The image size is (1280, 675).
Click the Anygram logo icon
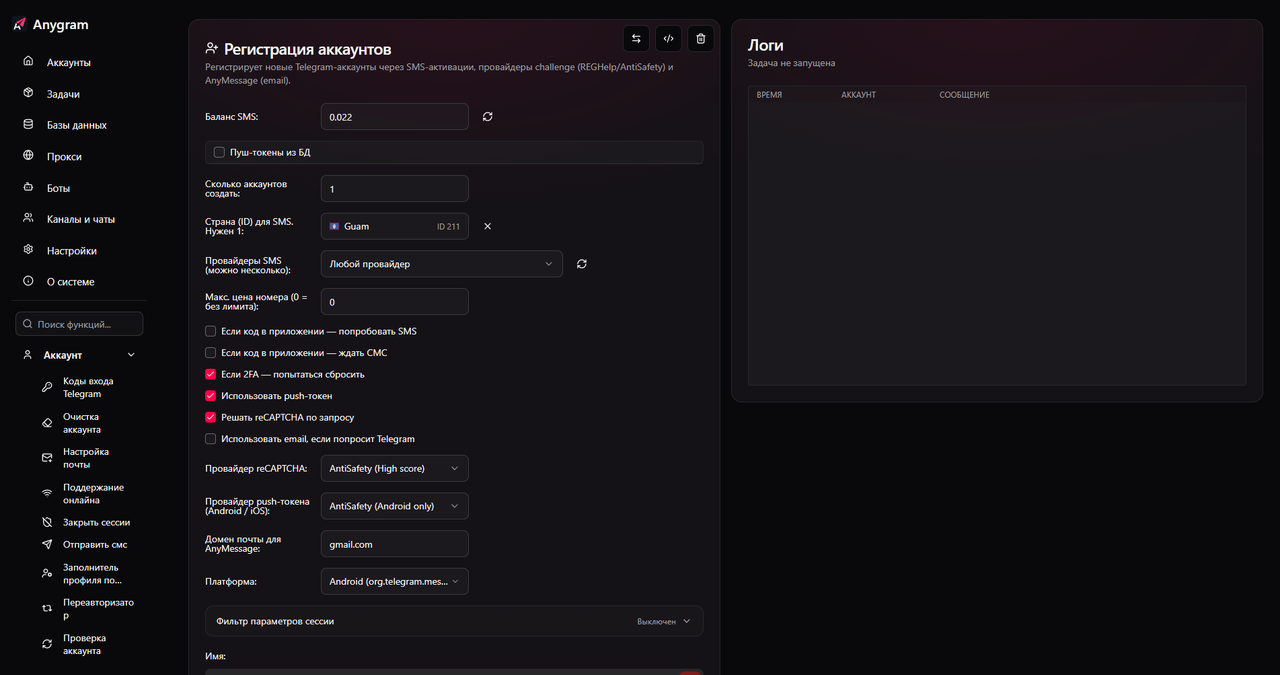click(19, 24)
